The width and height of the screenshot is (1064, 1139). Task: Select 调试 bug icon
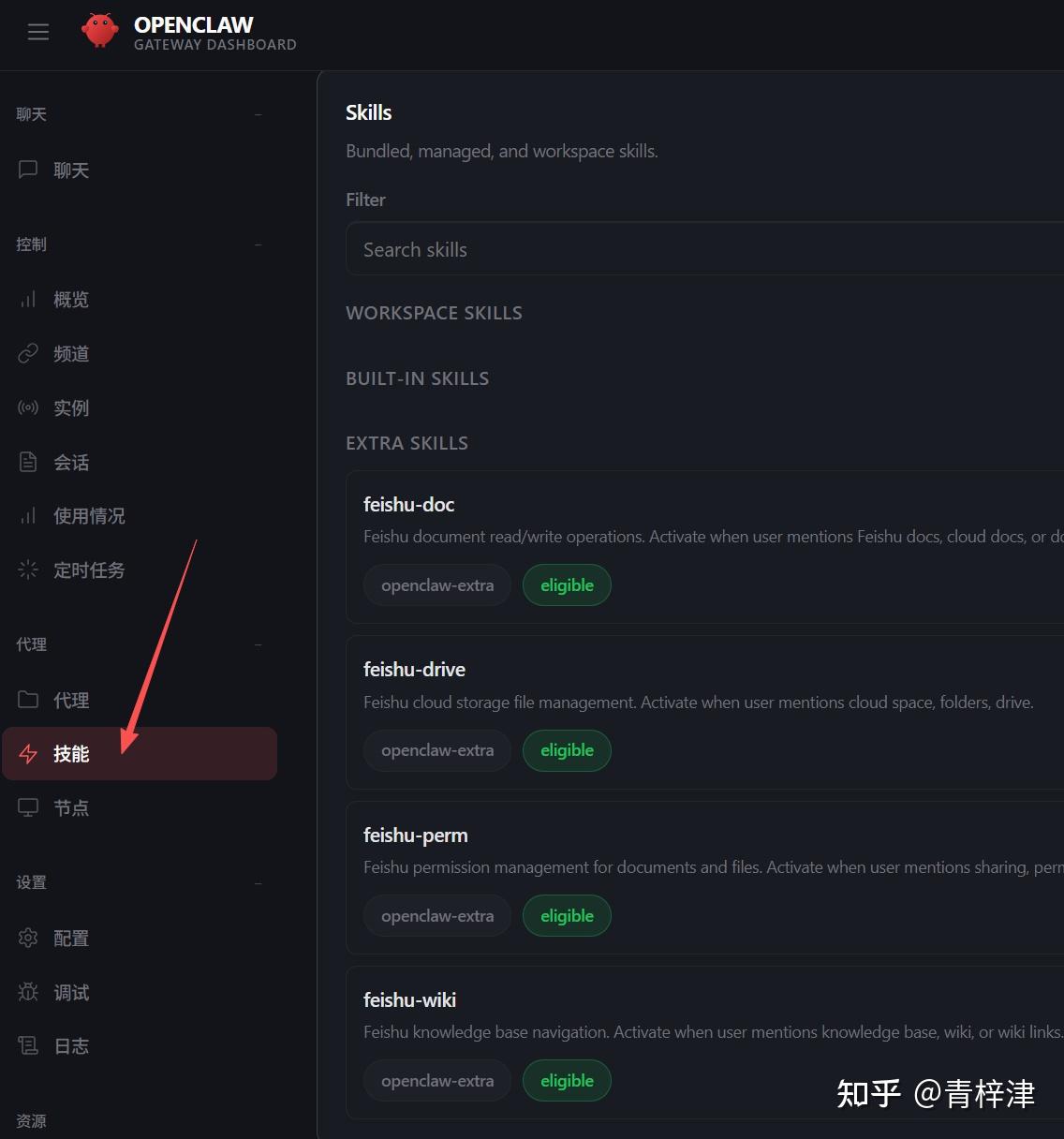click(x=28, y=992)
